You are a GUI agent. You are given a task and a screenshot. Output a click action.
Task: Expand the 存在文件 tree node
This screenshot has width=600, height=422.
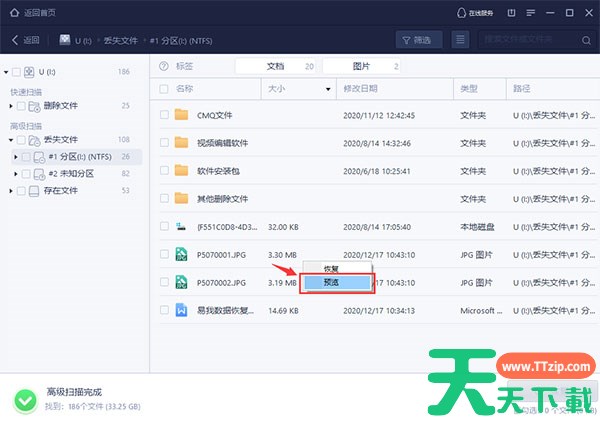[15, 190]
